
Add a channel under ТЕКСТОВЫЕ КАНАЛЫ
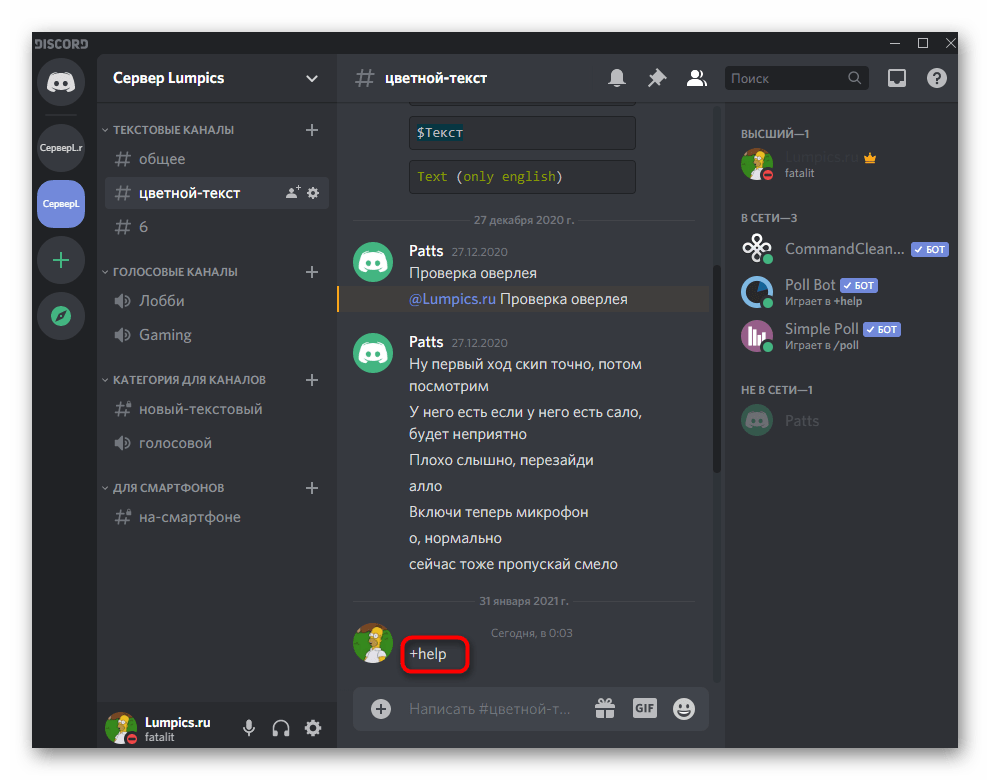click(312, 130)
